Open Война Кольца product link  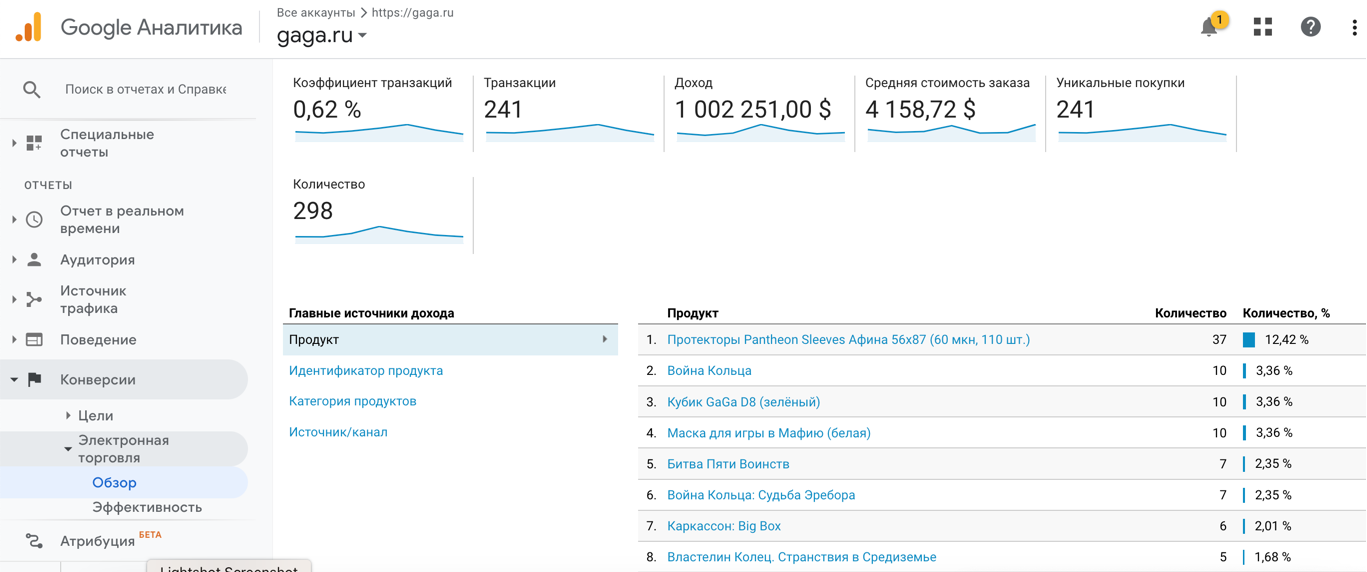point(709,371)
